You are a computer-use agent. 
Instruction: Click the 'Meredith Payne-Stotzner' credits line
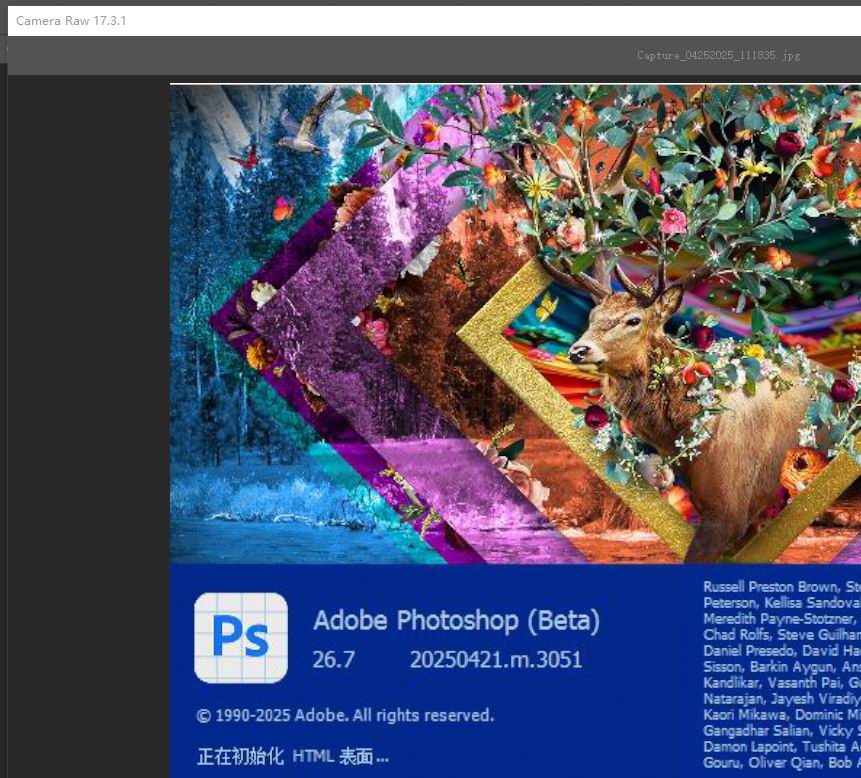tap(782, 619)
